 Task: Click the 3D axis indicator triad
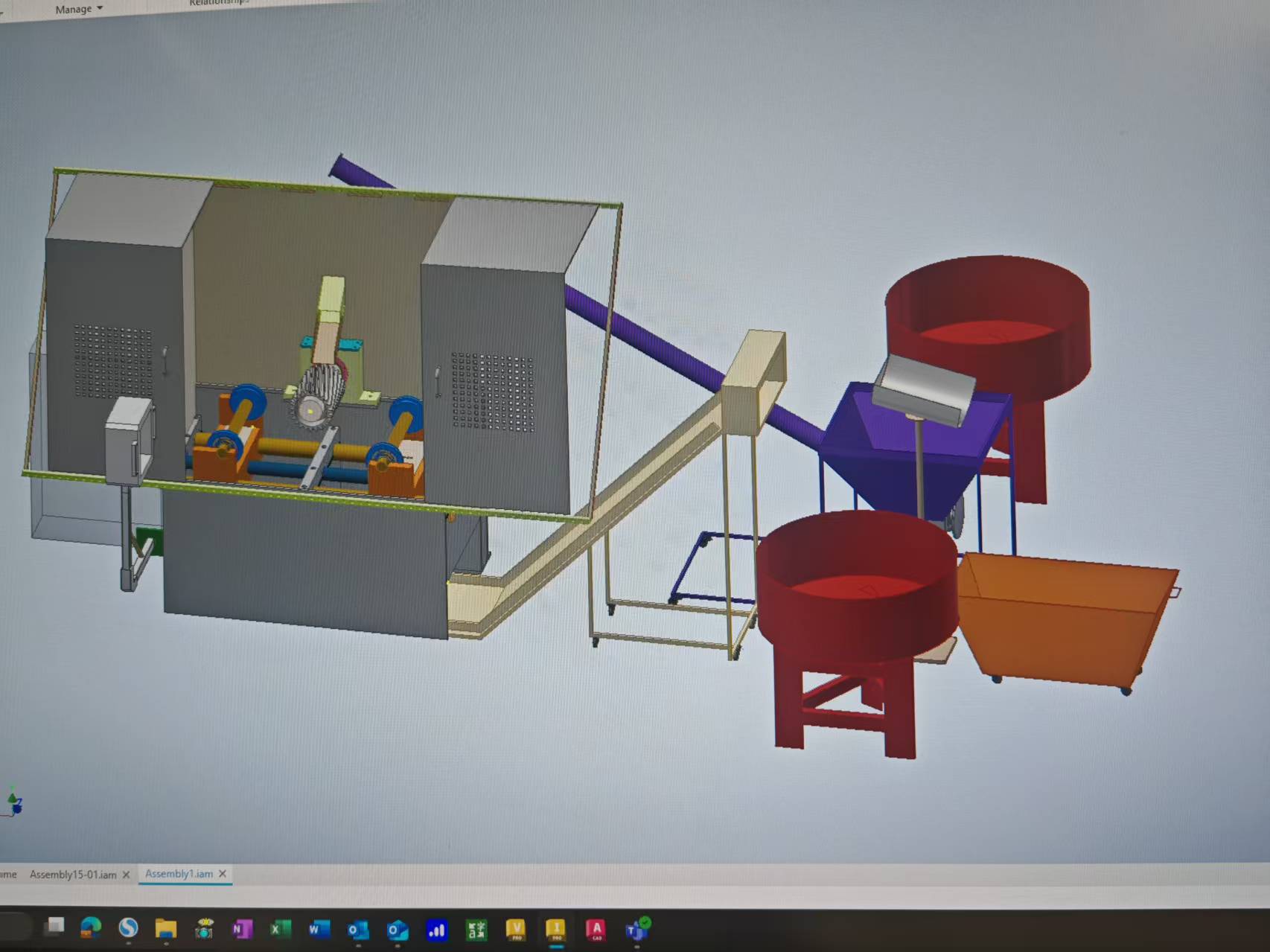pyautogui.click(x=13, y=802)
